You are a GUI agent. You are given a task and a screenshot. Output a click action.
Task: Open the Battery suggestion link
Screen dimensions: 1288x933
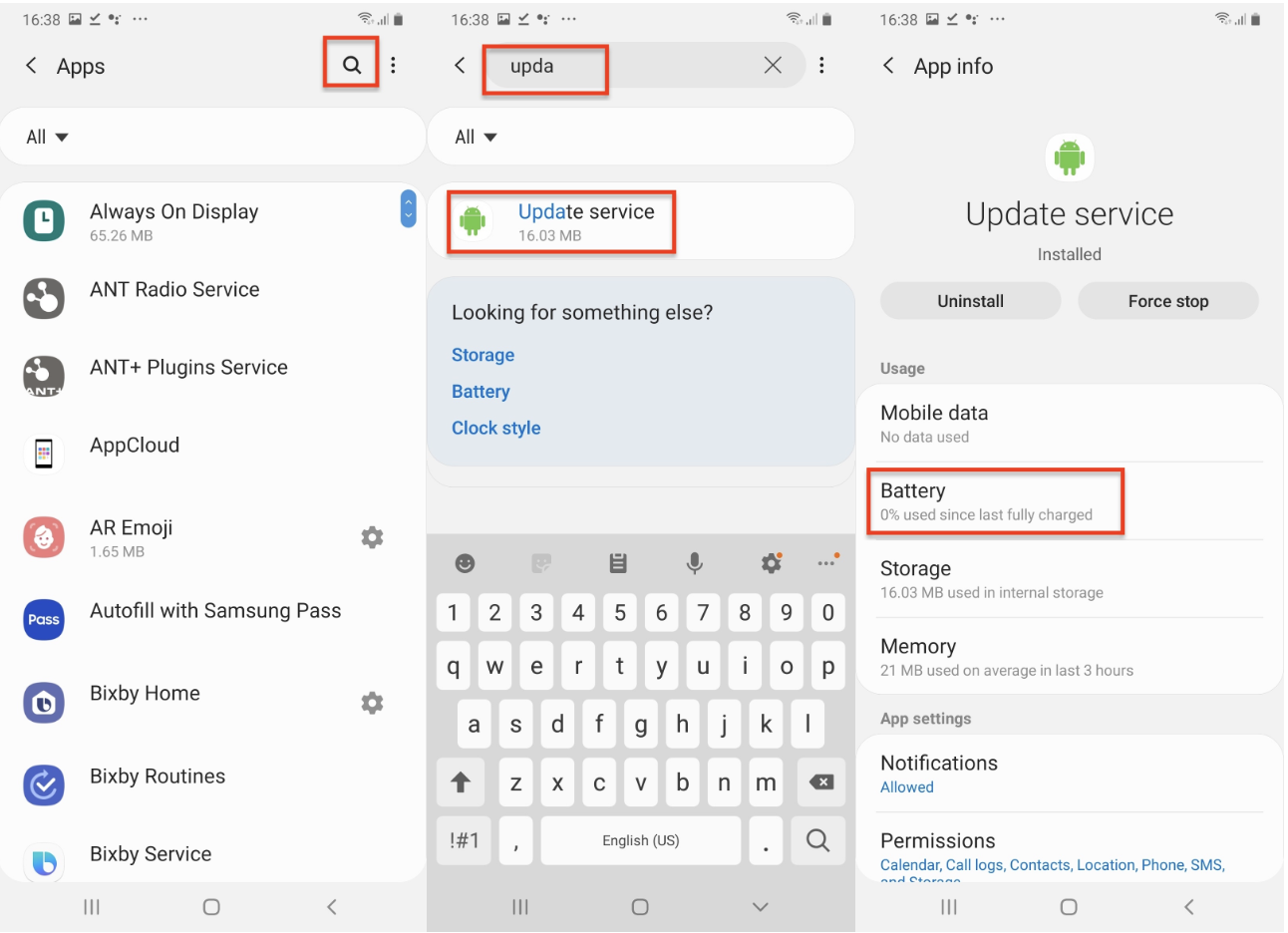point(481,392)
